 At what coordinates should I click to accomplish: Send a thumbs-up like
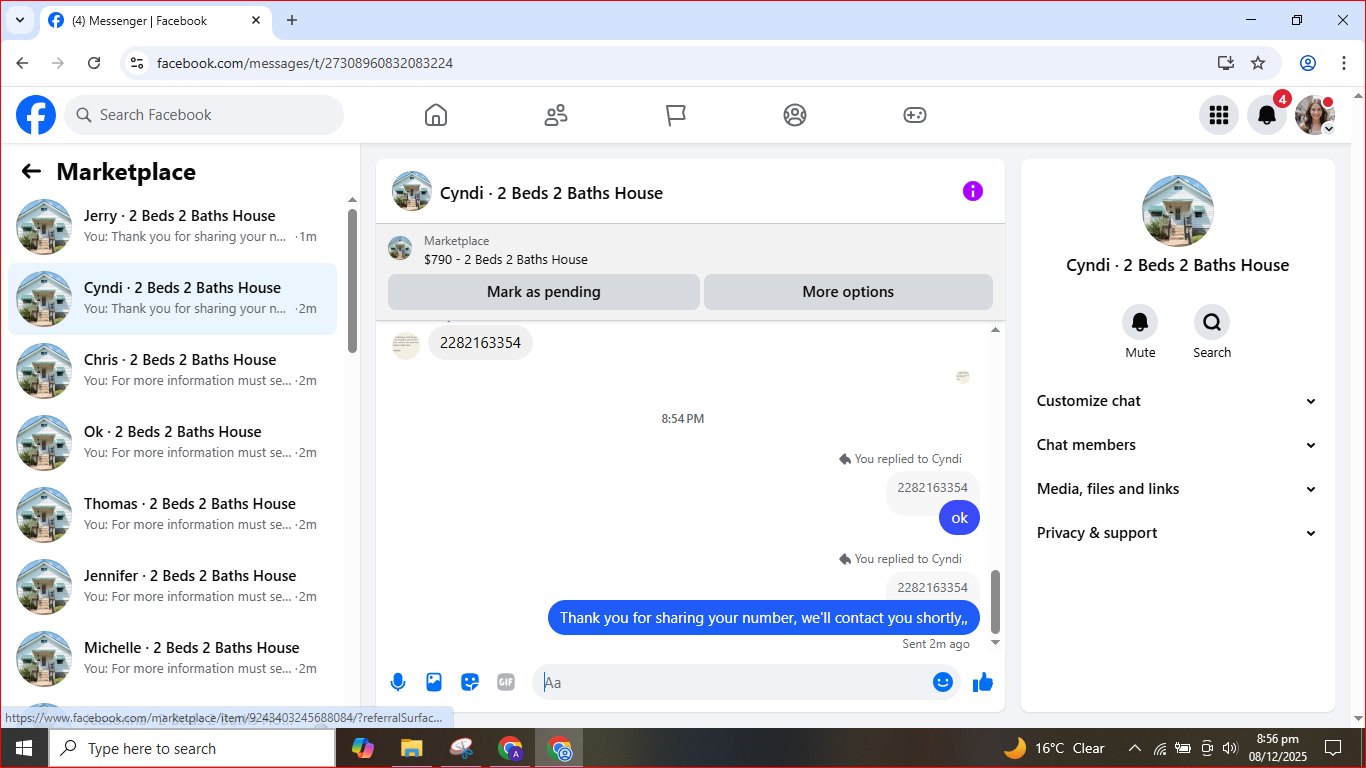[x=983, y=682]
